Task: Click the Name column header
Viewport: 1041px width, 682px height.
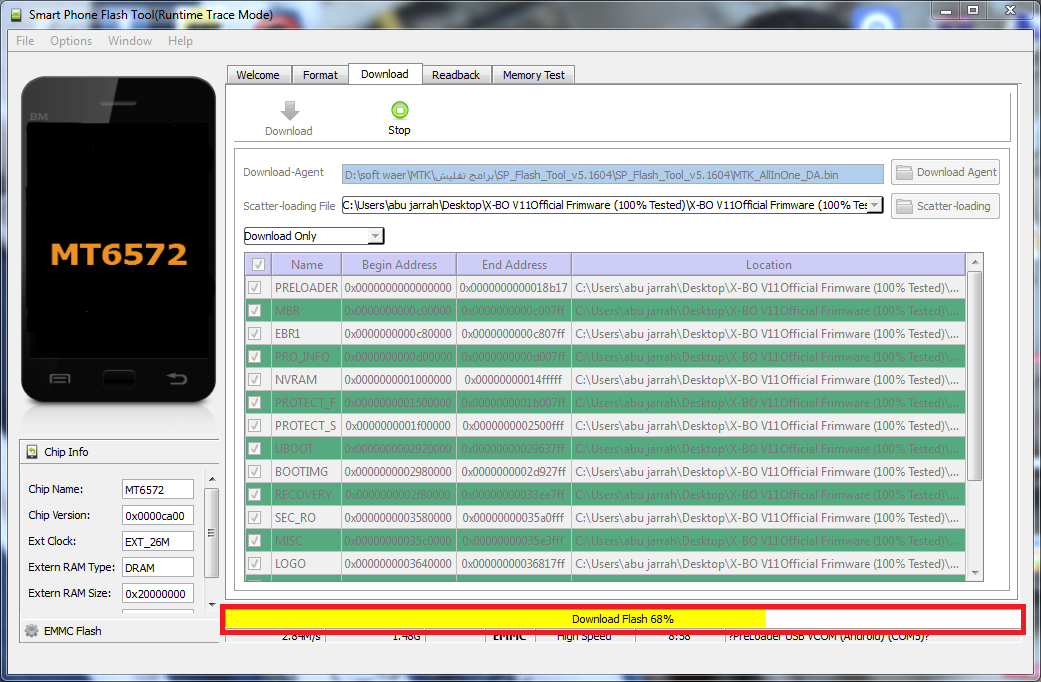Action: tap(307, 264)
